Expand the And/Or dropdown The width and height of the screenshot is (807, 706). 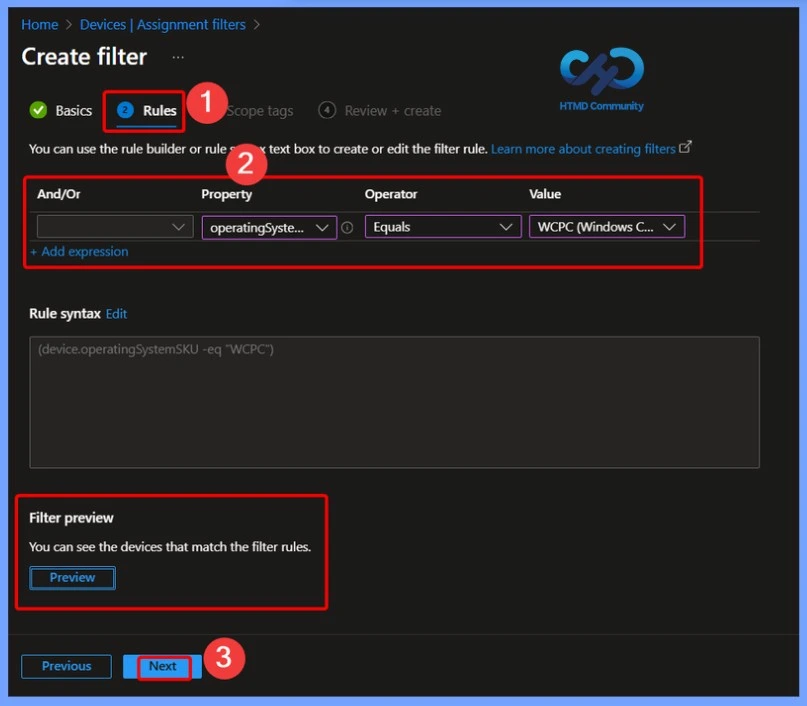[113, 228]
